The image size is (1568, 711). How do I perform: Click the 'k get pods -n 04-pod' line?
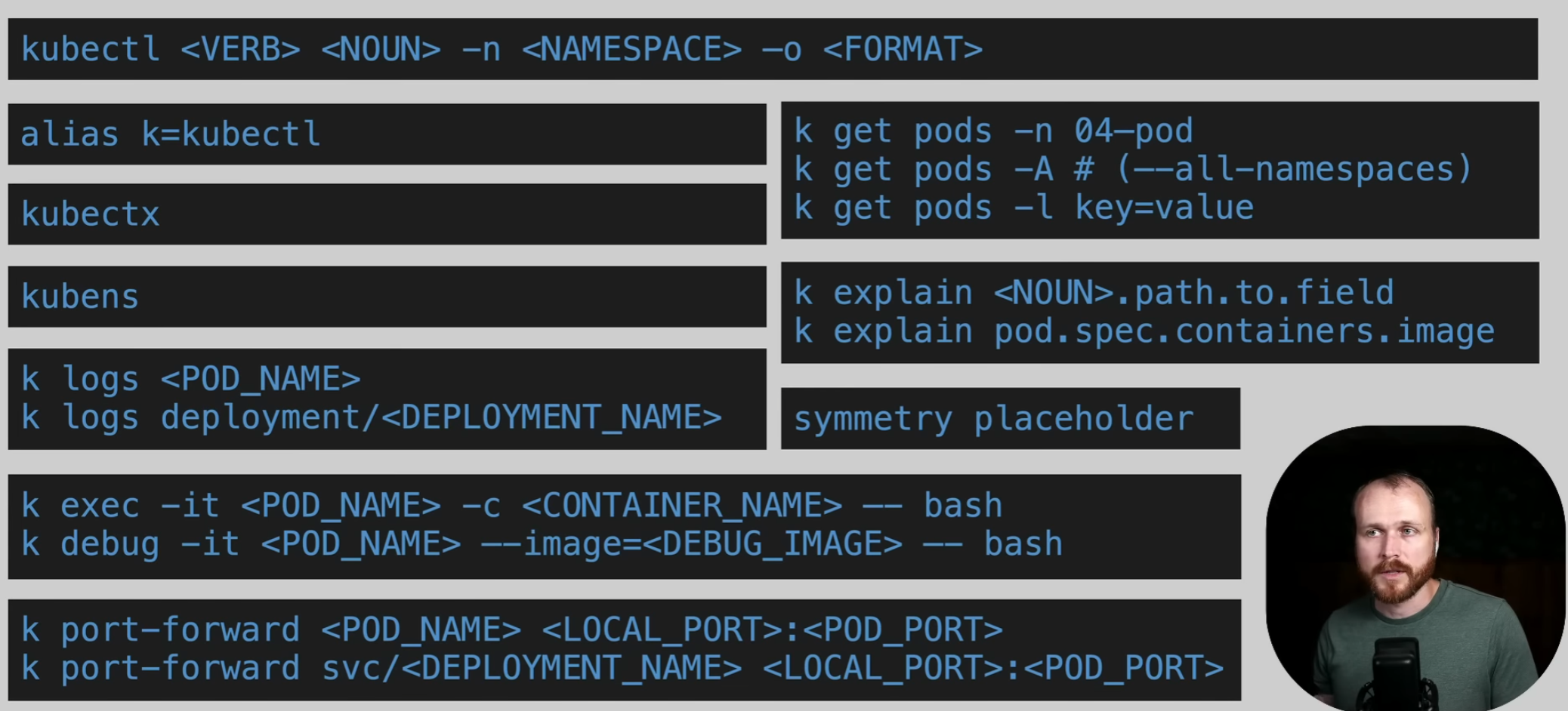coord(993,131)
